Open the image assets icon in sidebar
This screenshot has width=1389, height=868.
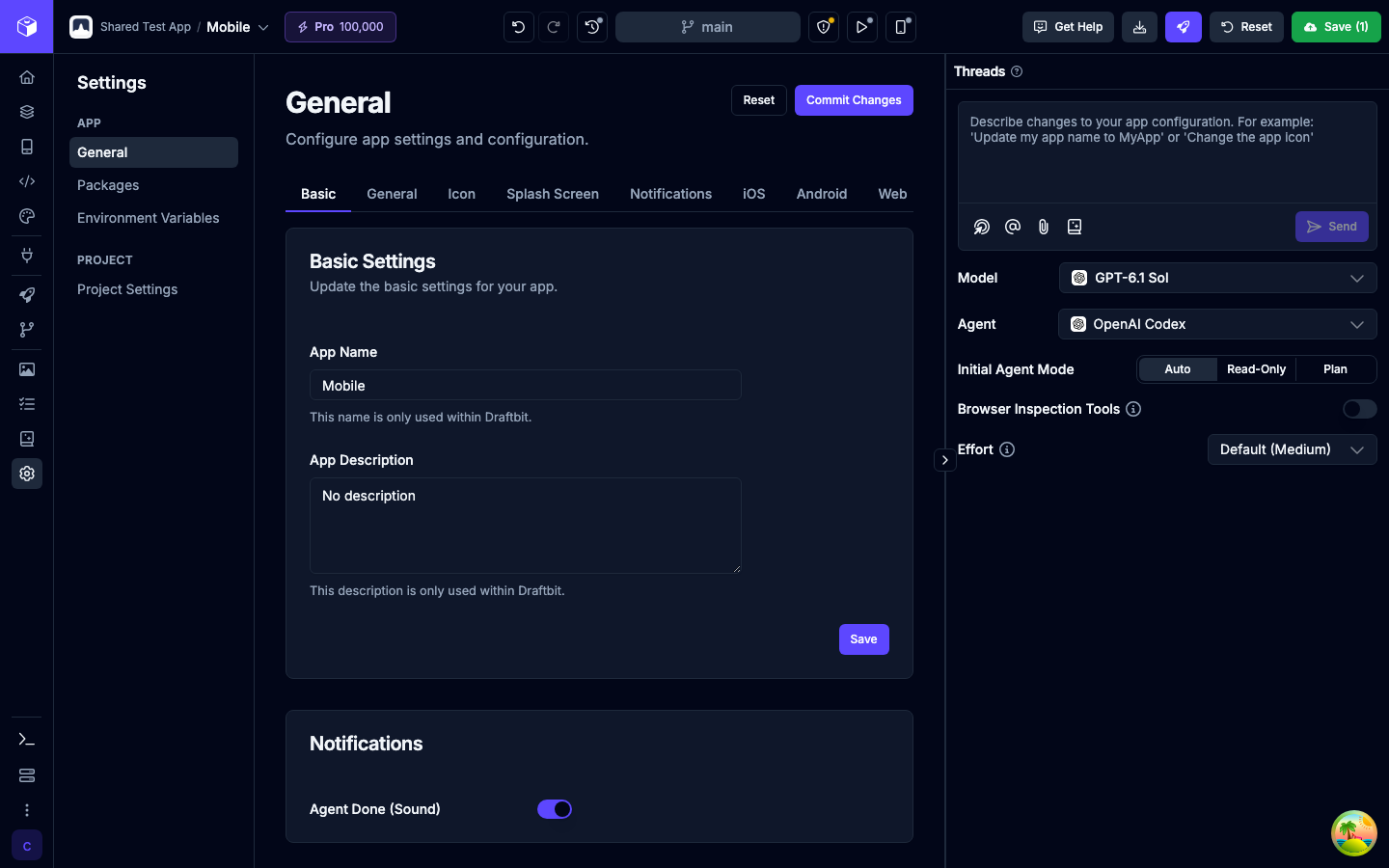(x=27, y=369)
